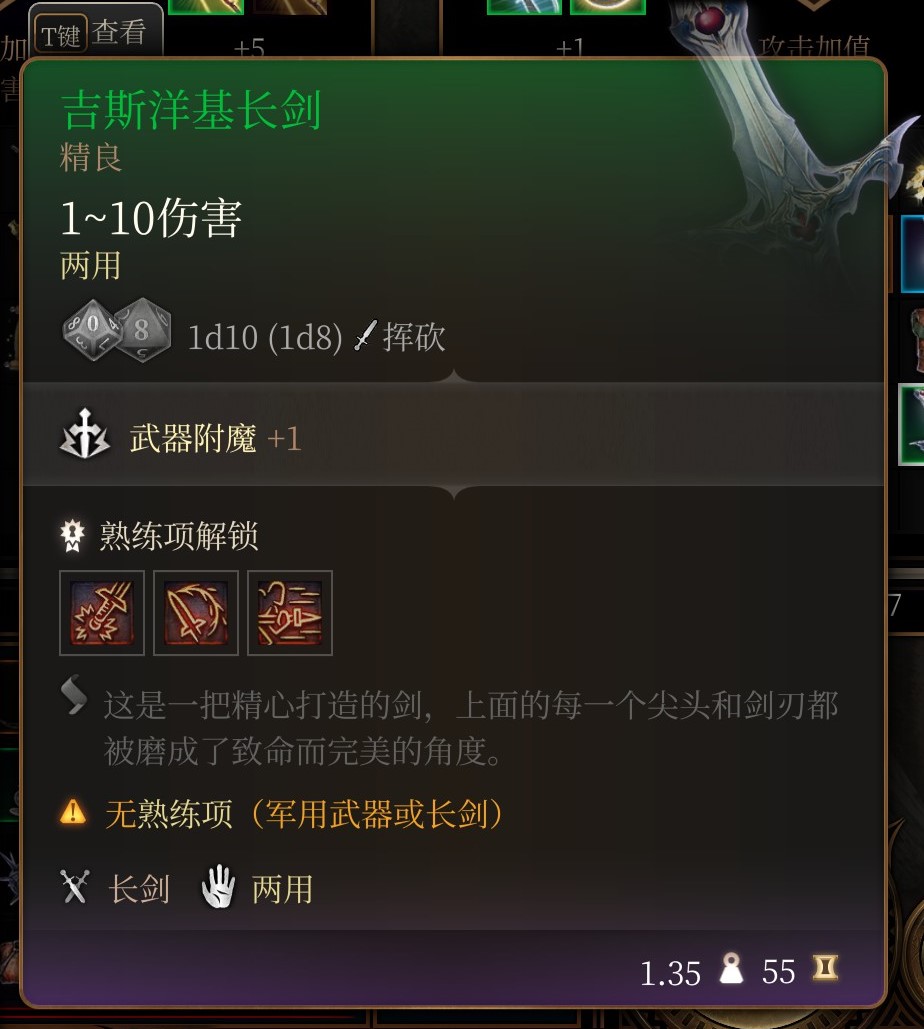The height and width of the screenshot is (1029, 924).
Task: Click the crossed swords 长剑 icon
Action: pos(74,887)
